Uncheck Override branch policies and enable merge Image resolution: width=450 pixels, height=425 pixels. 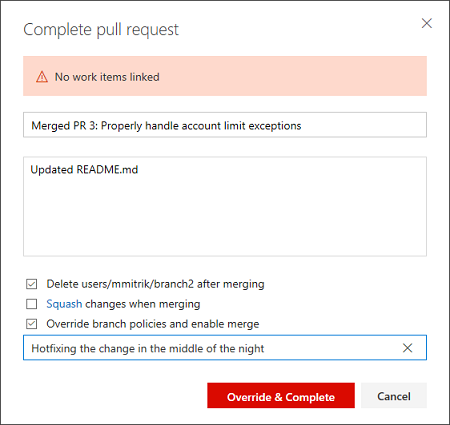[x=32, y=324]
